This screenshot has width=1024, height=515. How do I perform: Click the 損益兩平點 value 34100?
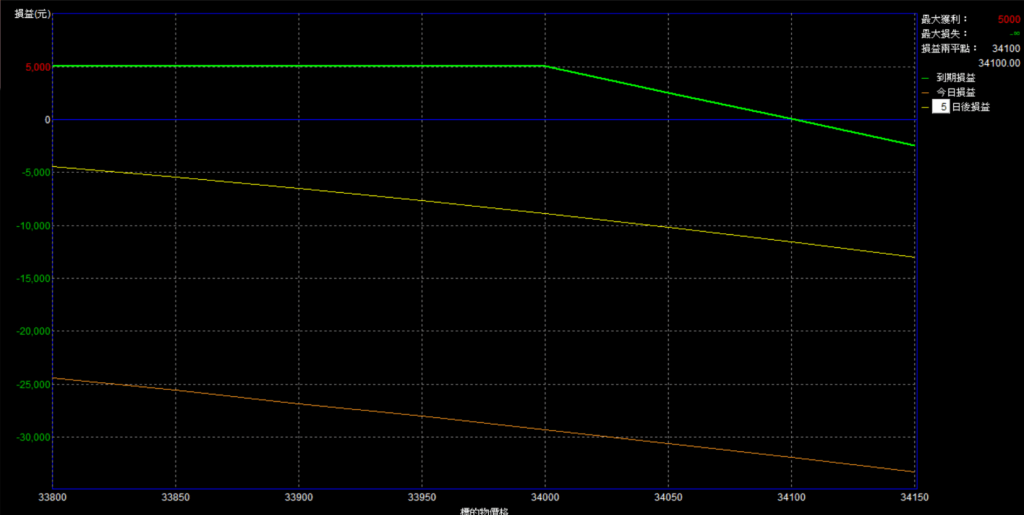[x=1004, y=47]
